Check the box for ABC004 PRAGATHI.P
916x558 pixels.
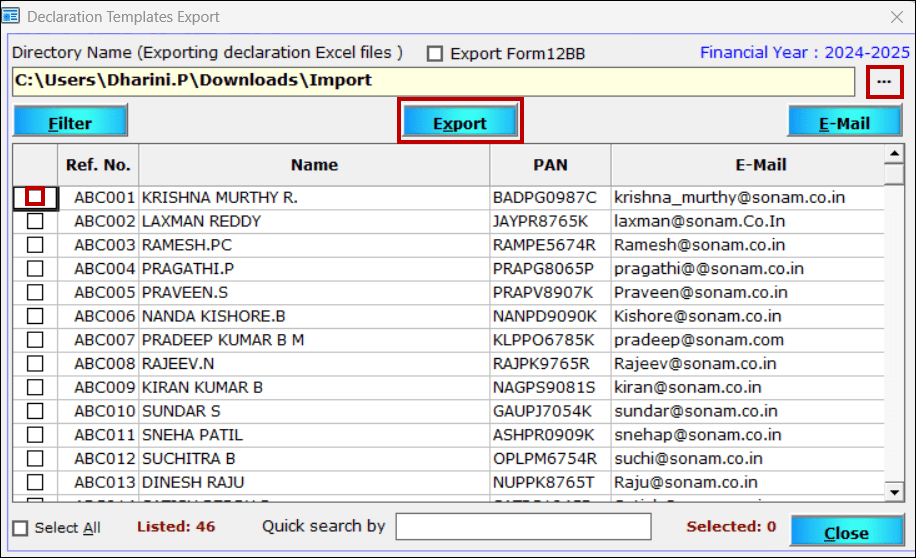point(35,269)
